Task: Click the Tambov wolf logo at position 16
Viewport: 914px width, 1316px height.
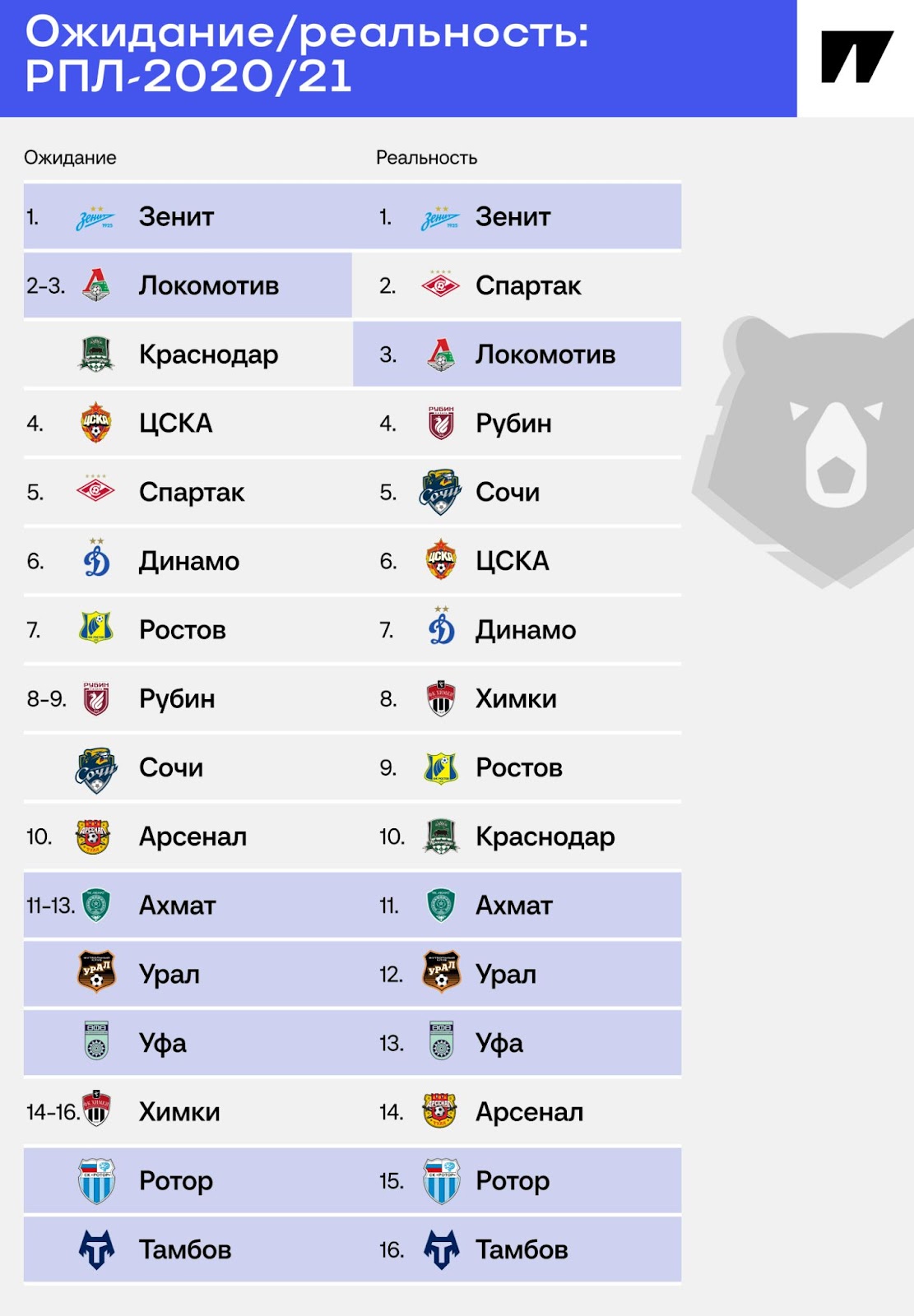Action: point(442,1249)
